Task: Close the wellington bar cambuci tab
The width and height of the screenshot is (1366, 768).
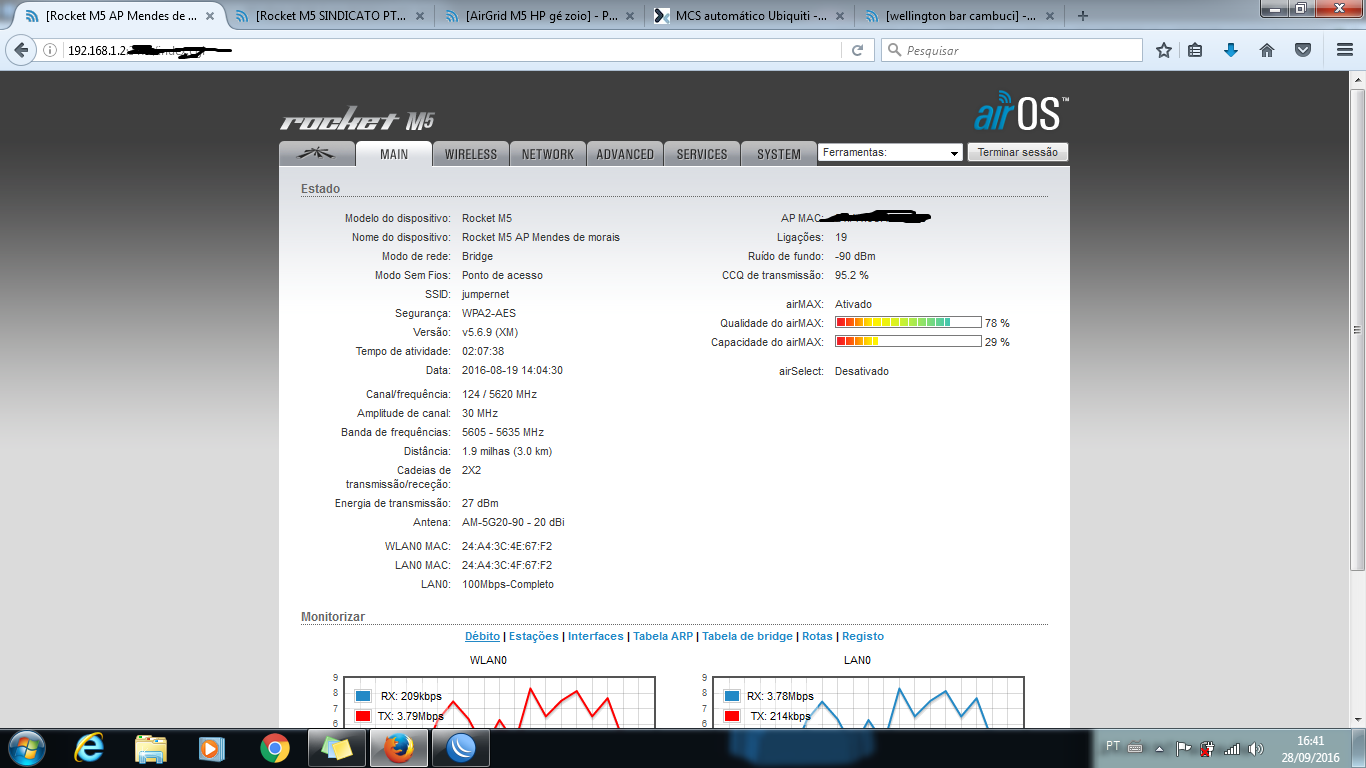Action: 1052,16
